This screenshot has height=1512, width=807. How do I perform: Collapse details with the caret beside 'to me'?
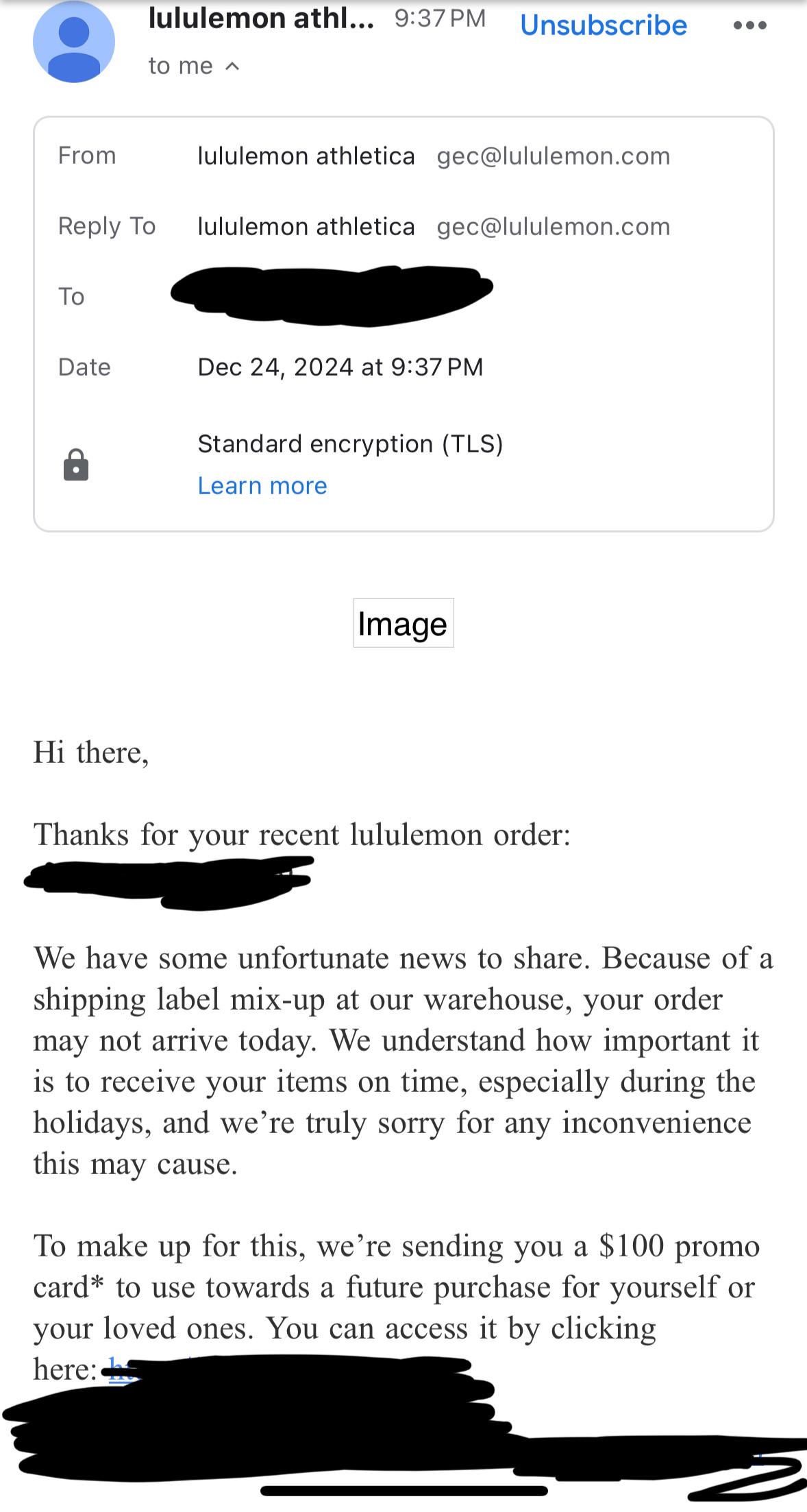pyautogui.click(x=232, y=66)
